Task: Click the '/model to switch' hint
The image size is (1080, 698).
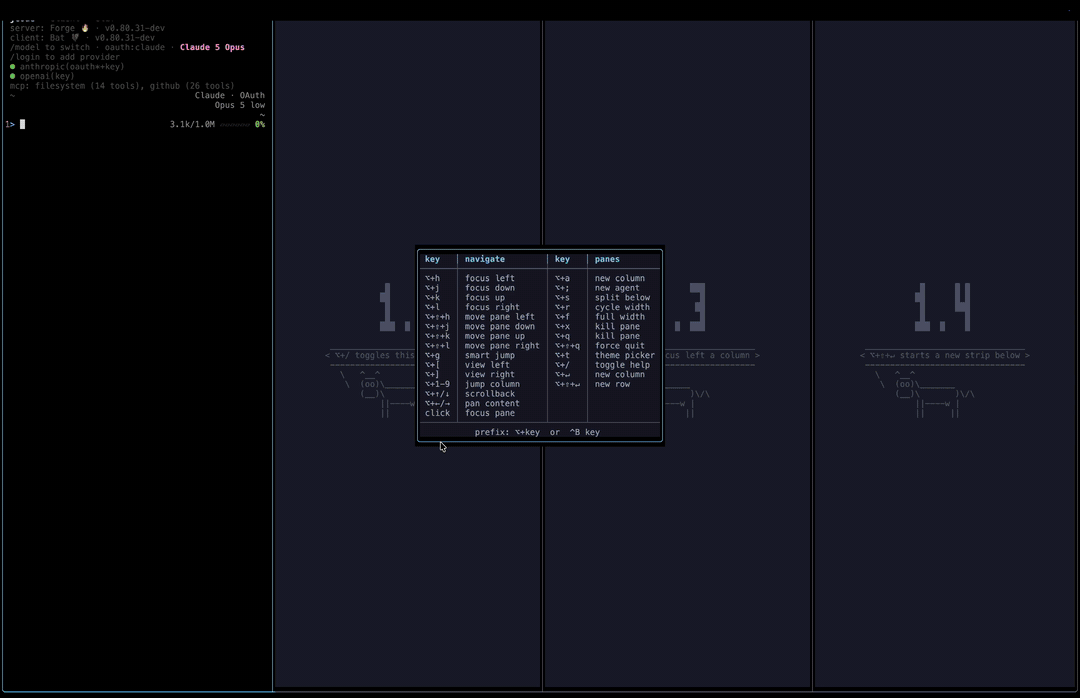Action: pyautogui.click(x=50, y=48)
